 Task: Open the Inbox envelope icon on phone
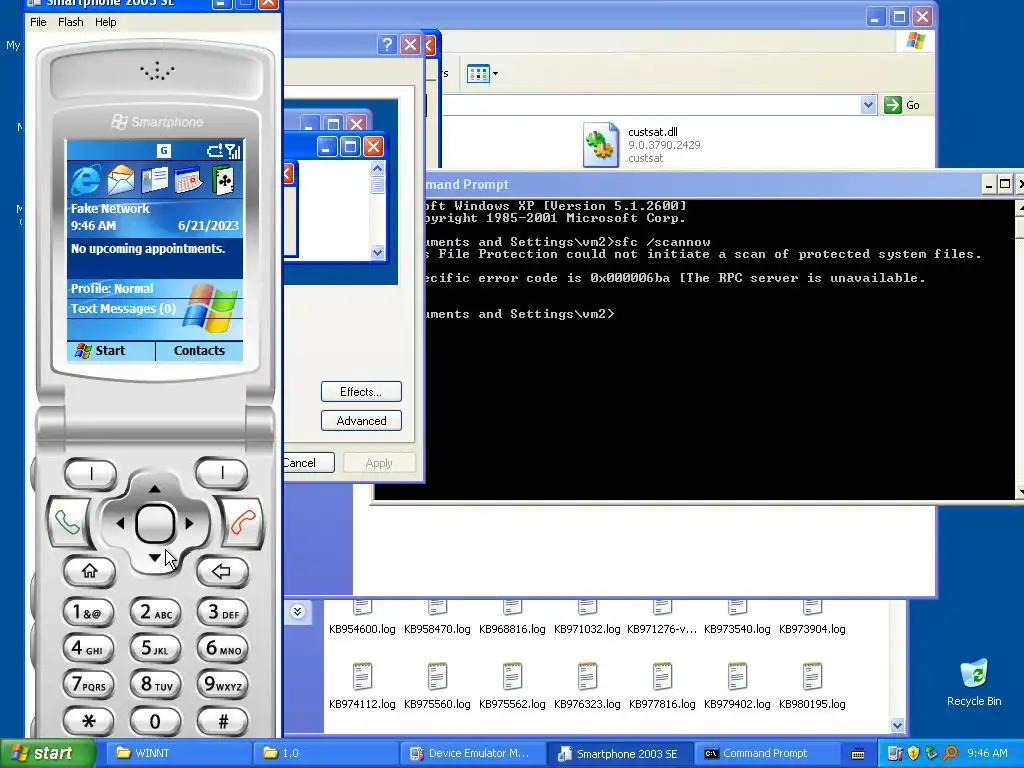point(121,180)
